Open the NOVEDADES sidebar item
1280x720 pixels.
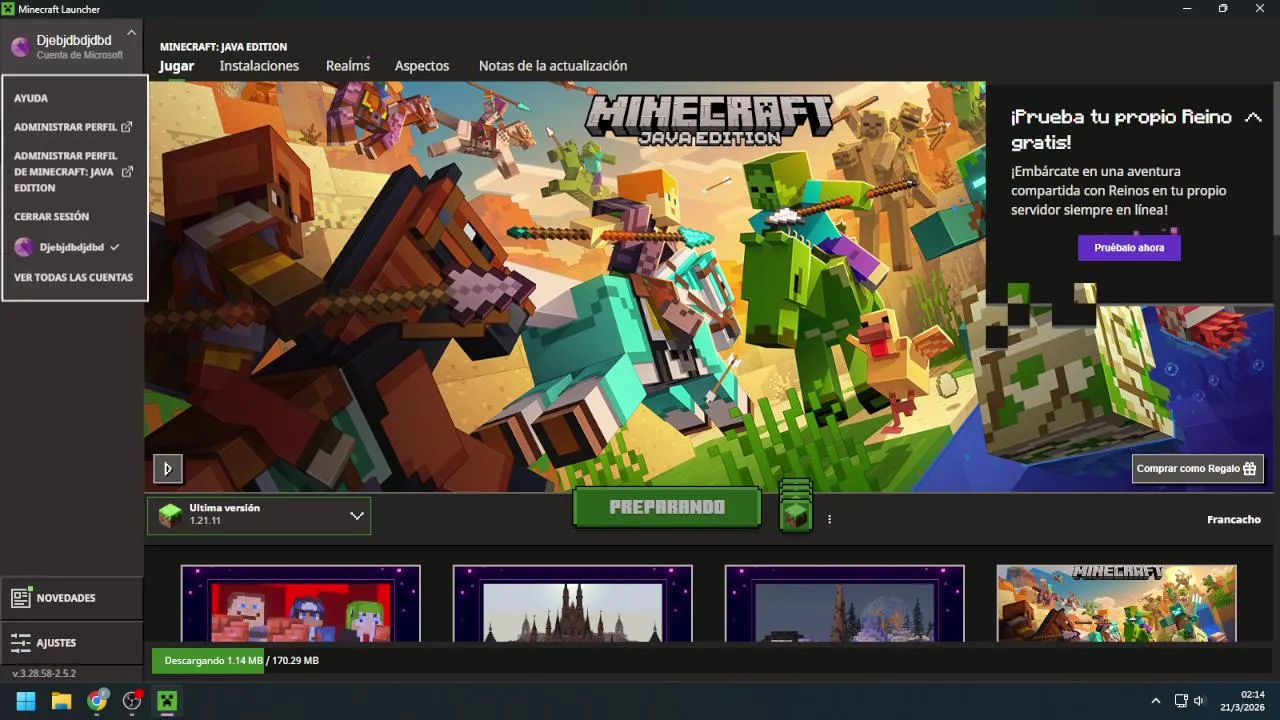pyautogui.click(x=72, y=598)
